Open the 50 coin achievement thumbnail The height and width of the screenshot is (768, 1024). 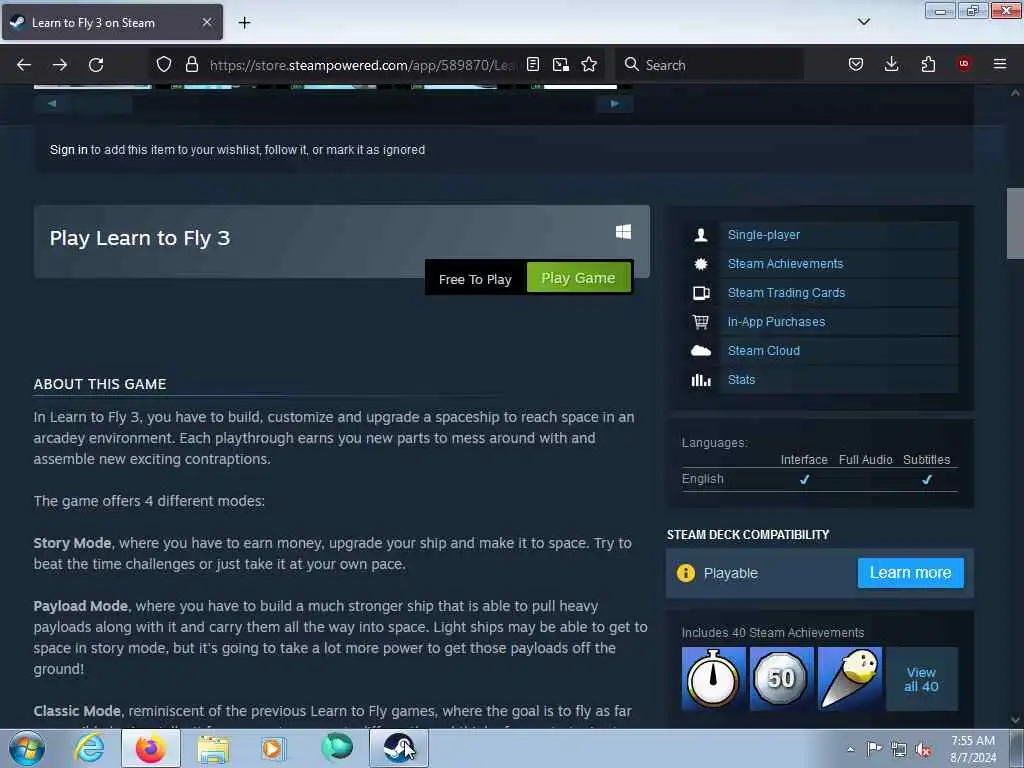(782, 679)
